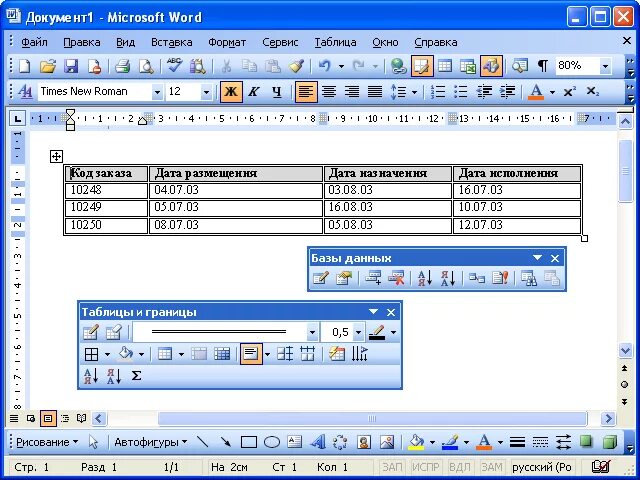Close the Базы данных toolbar

pyautogui.click(x=555, y=258)
